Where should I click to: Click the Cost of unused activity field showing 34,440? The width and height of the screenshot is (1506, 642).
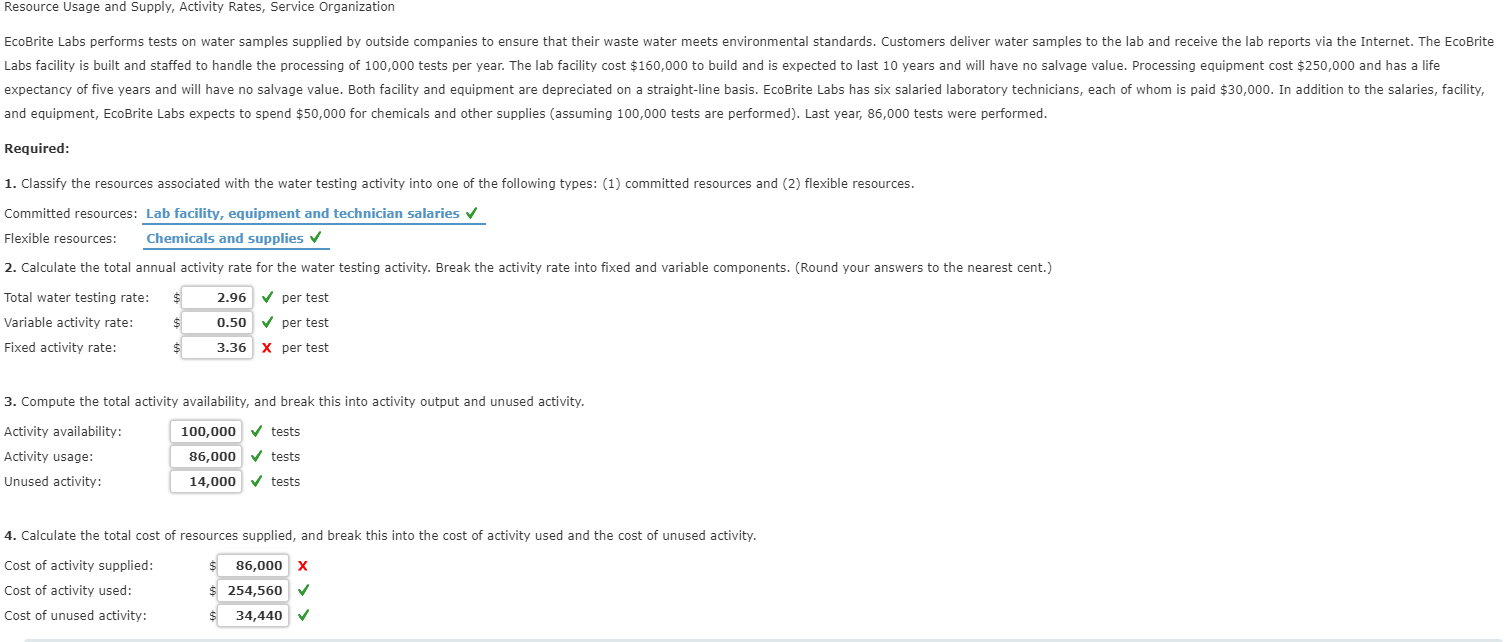point(253,615)
